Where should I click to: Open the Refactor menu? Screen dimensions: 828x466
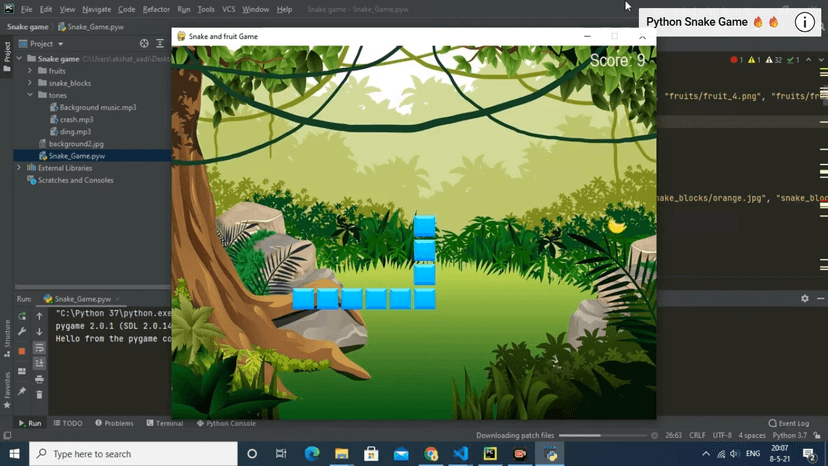(x=156, y=9)
